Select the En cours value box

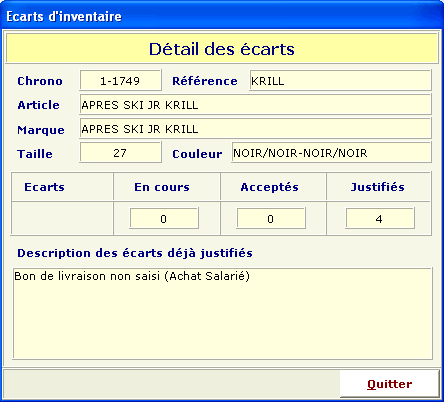pyautogui.click(x=164, y=219)
